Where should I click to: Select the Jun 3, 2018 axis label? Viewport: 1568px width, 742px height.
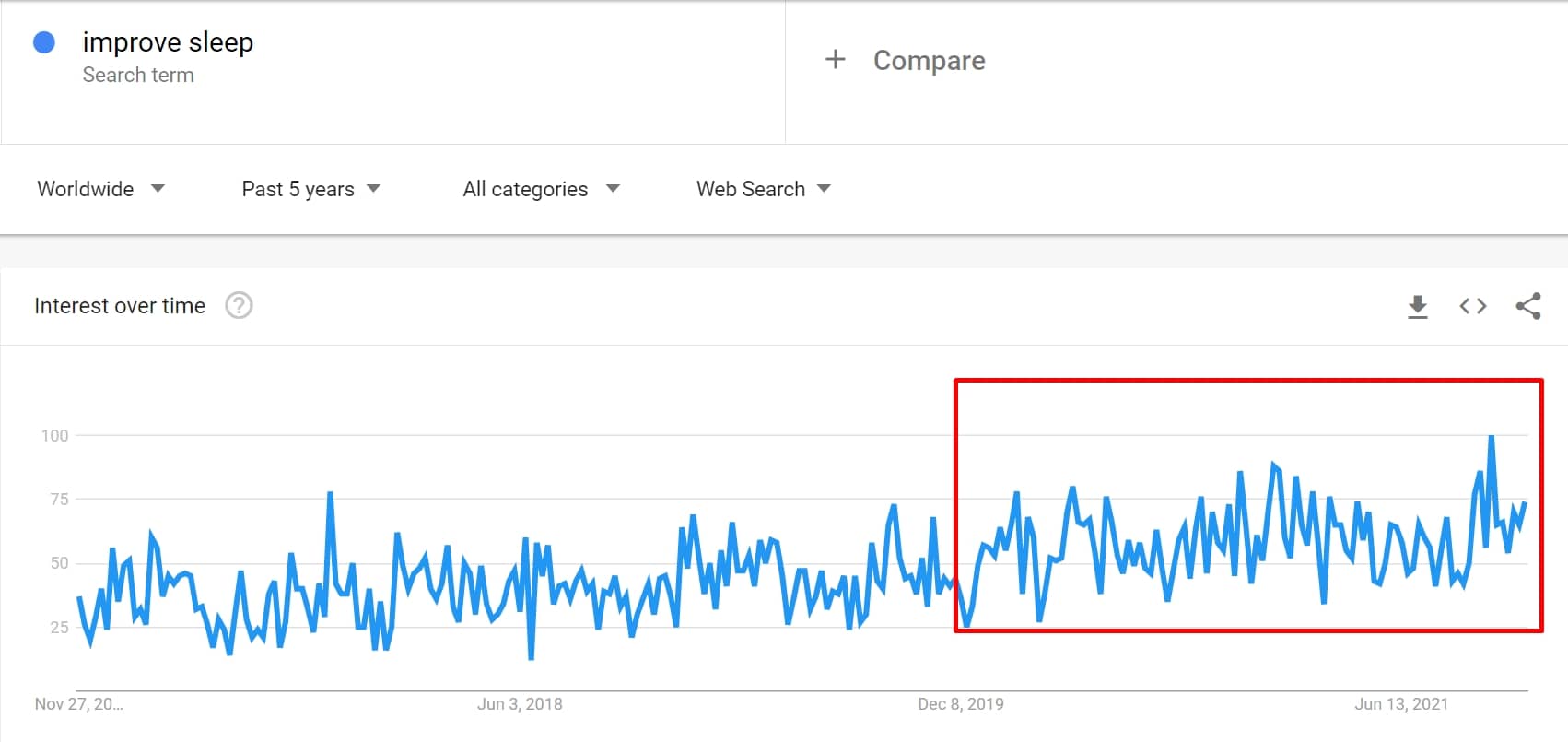tap(520, 704)
